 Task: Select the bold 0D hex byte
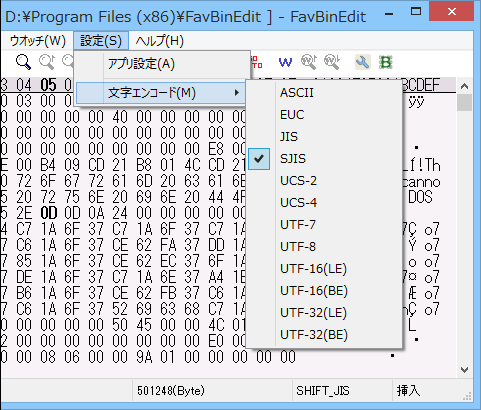pyautogui.click(x=48, y=213)
